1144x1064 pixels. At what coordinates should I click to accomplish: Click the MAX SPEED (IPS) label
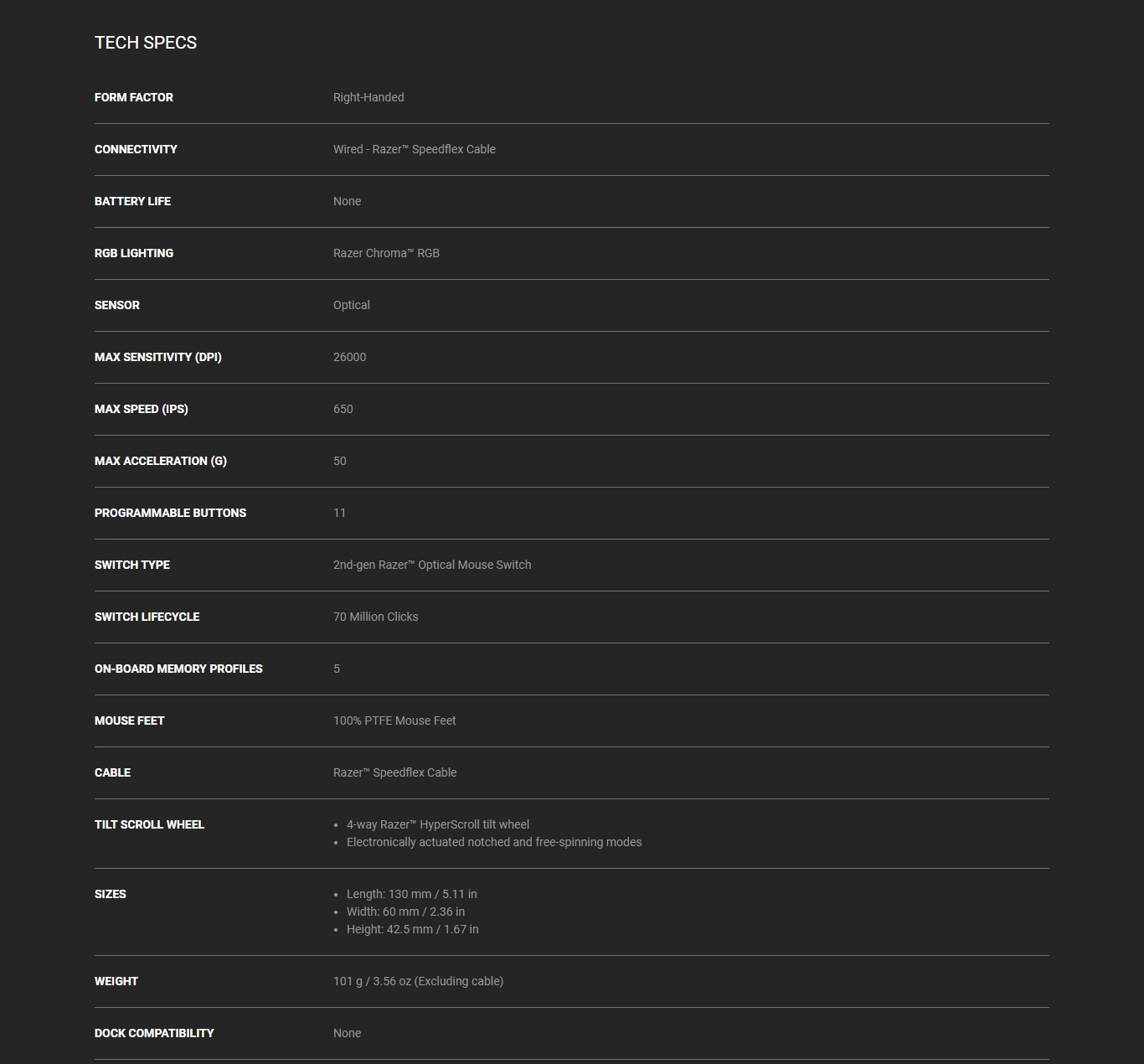pyautogui.click(x=142, y=409)
